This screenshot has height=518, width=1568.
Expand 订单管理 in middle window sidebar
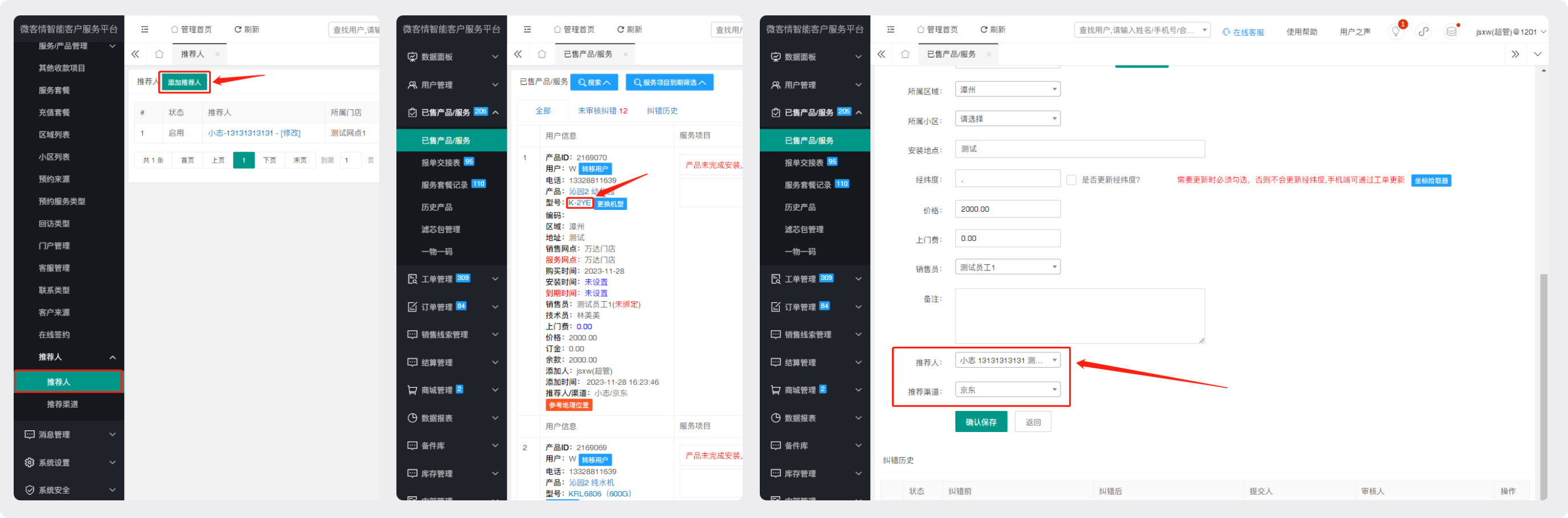click(x=452, y=307)
